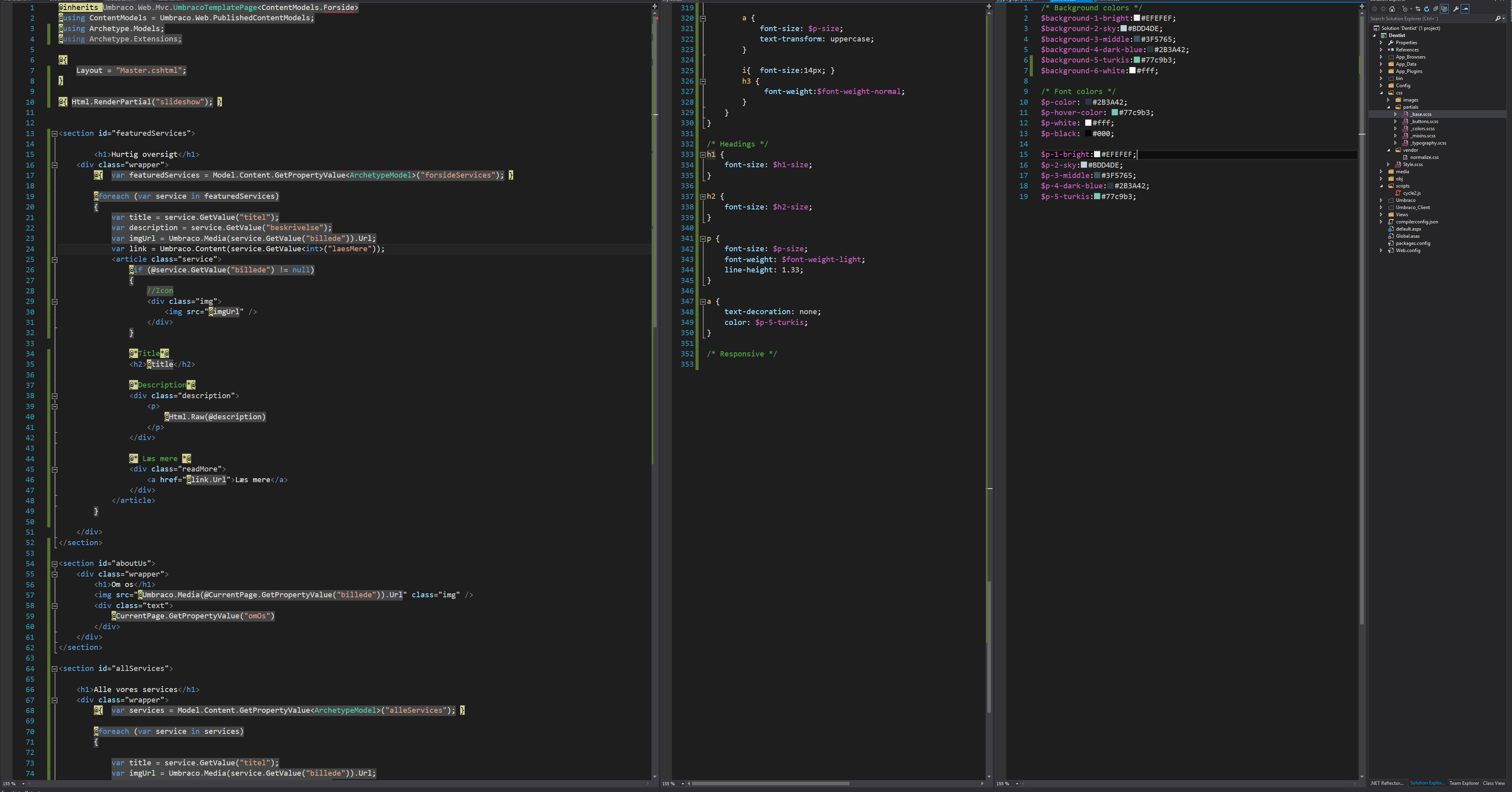The height and width of the screenshot is (792, 1512).
Task: Click the Home icon in Solution Explorer
Action: pyautogui.click(x=1392, y=9)
